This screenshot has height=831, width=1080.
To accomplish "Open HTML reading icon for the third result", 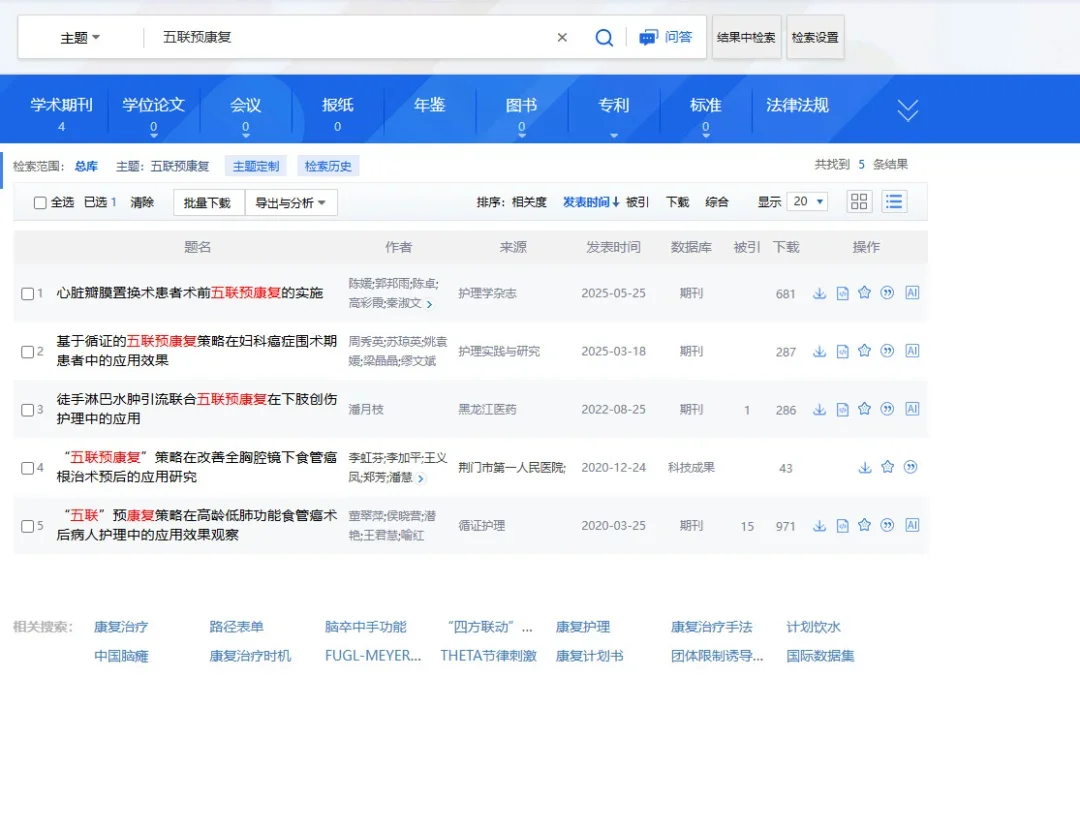I will (x=841, y=409).
